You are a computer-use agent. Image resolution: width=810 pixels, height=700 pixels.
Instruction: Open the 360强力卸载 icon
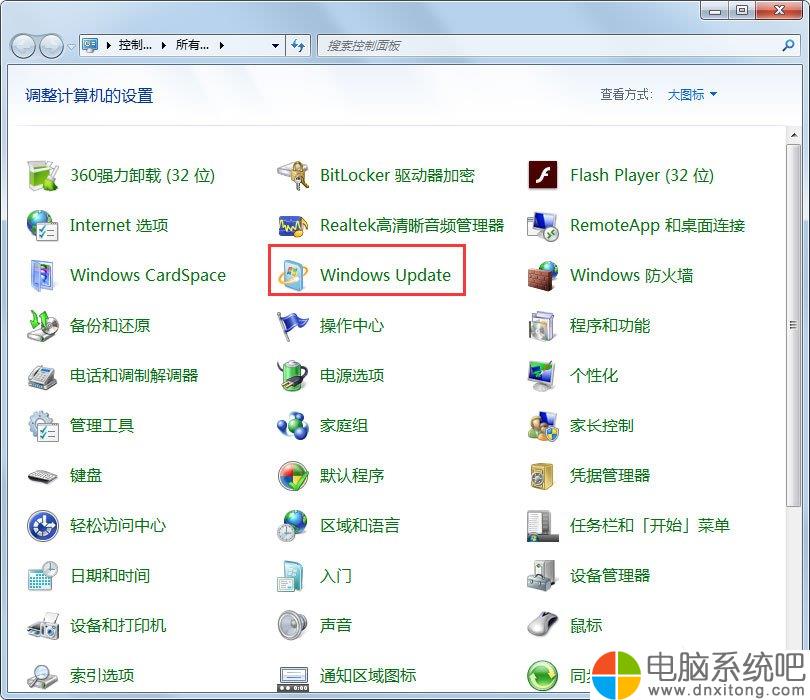click(42, 176)
